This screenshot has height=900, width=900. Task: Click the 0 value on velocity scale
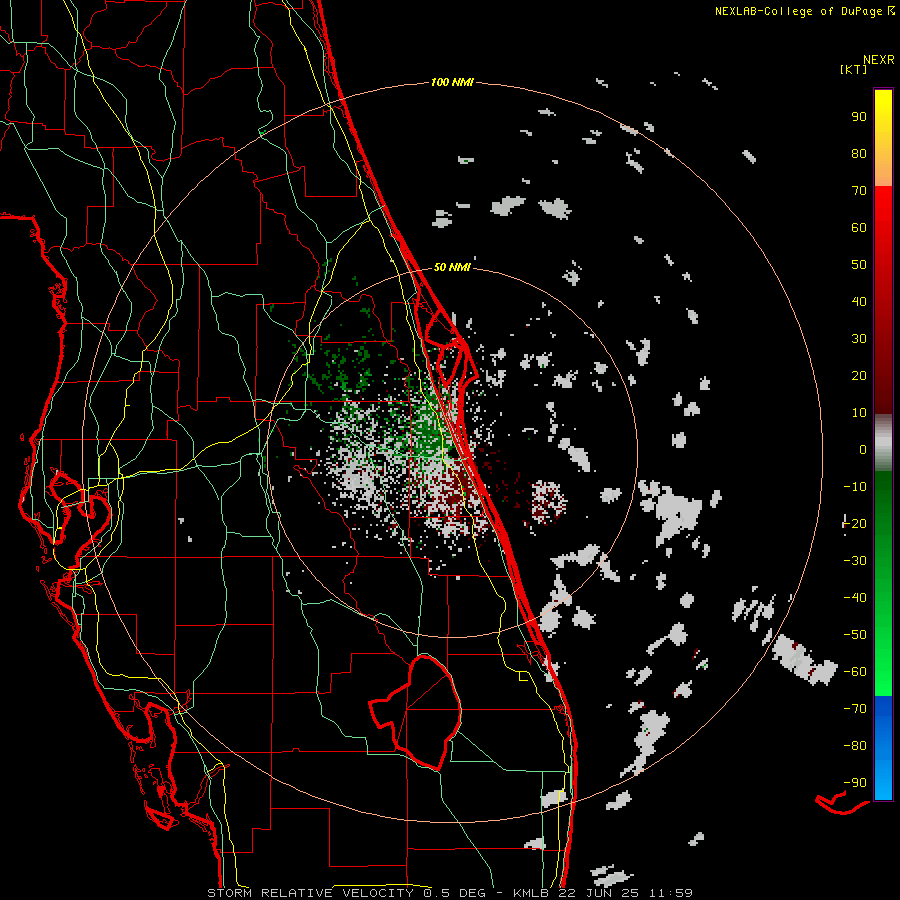point(863,449)
